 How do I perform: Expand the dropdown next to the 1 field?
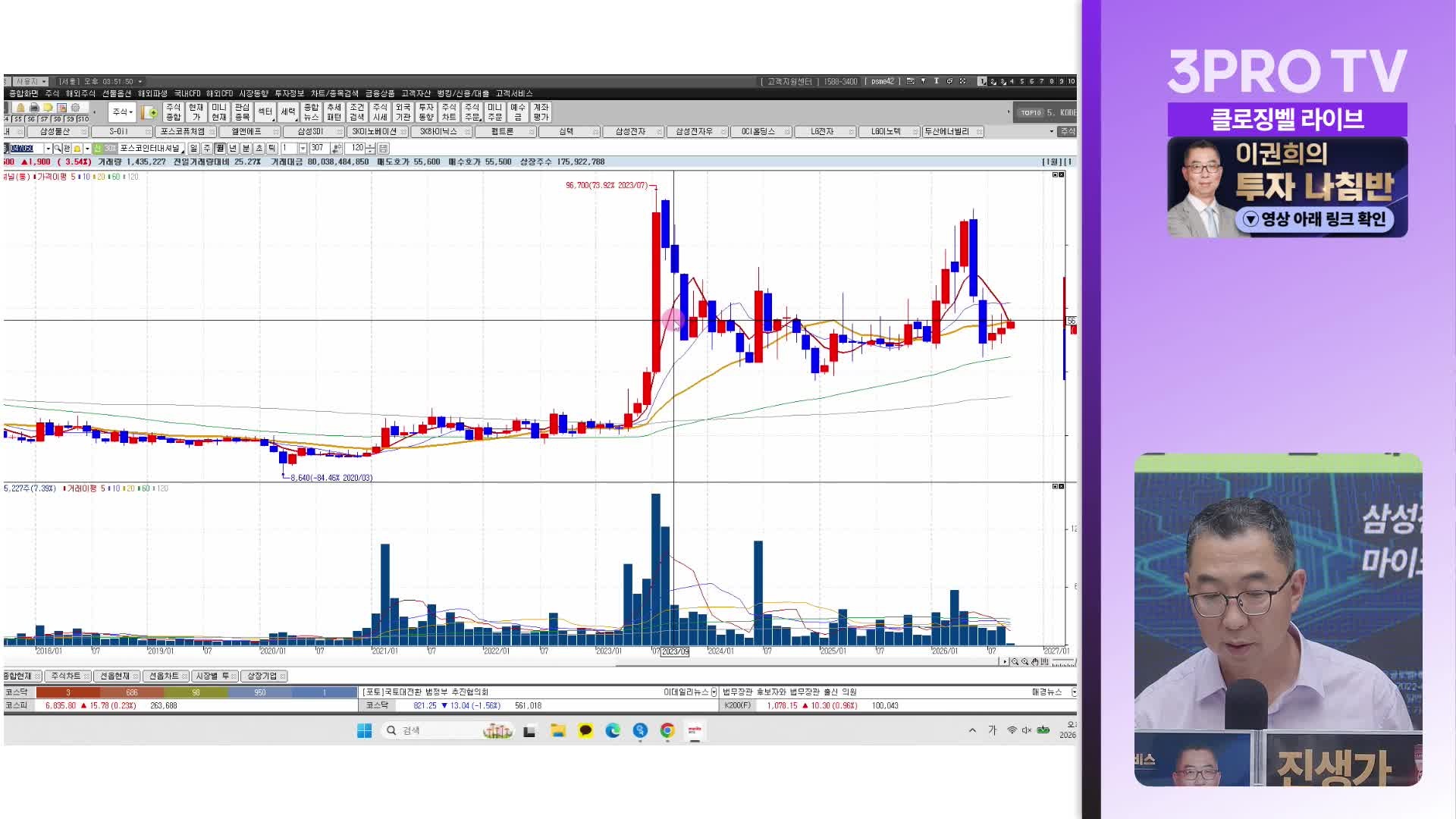[x=303, y=149]
